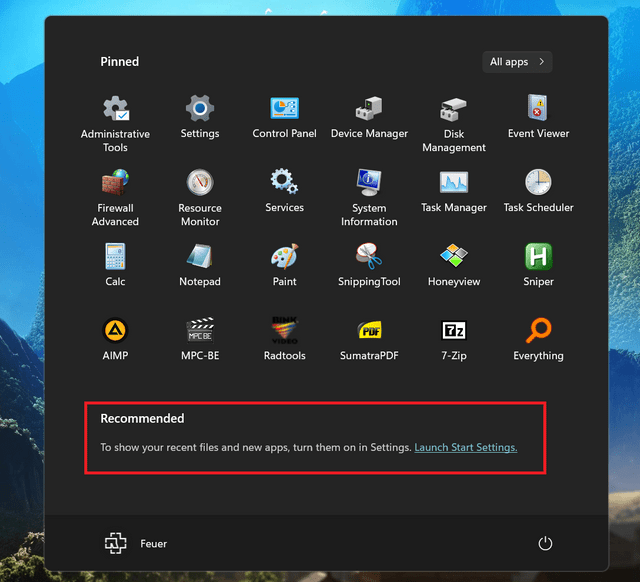This screenshot has height=582, width=640.
Task: Launch MPC-BE video player
Action: [x=200, y=339]
